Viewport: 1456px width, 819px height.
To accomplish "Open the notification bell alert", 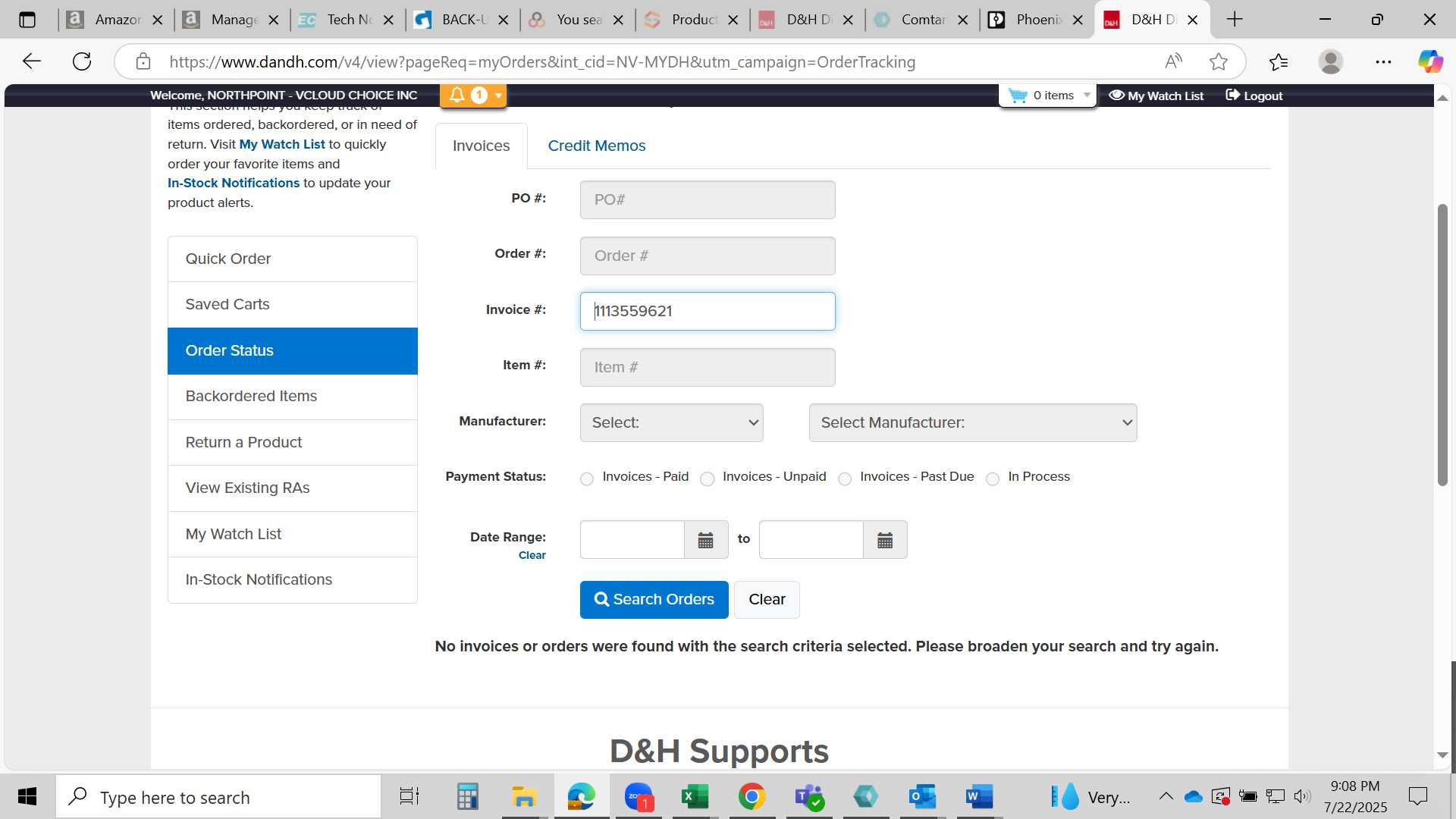I will pyautogui.click(x=457, y=95).
